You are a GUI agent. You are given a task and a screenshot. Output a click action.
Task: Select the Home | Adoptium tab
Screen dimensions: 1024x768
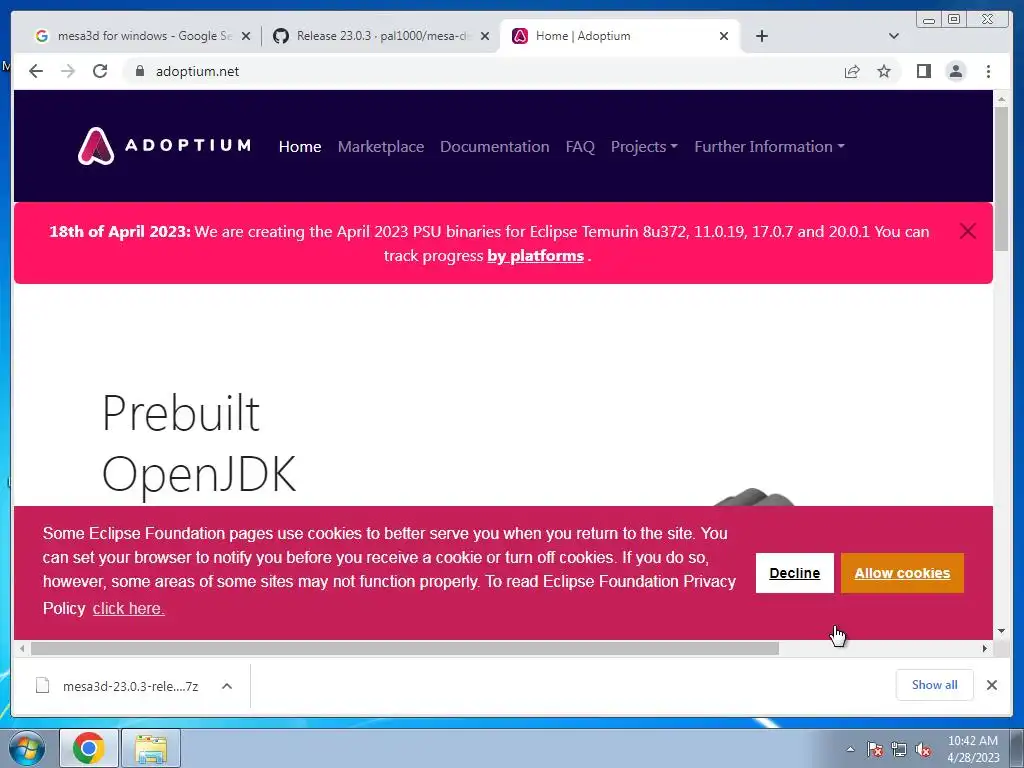coord(614,36)
